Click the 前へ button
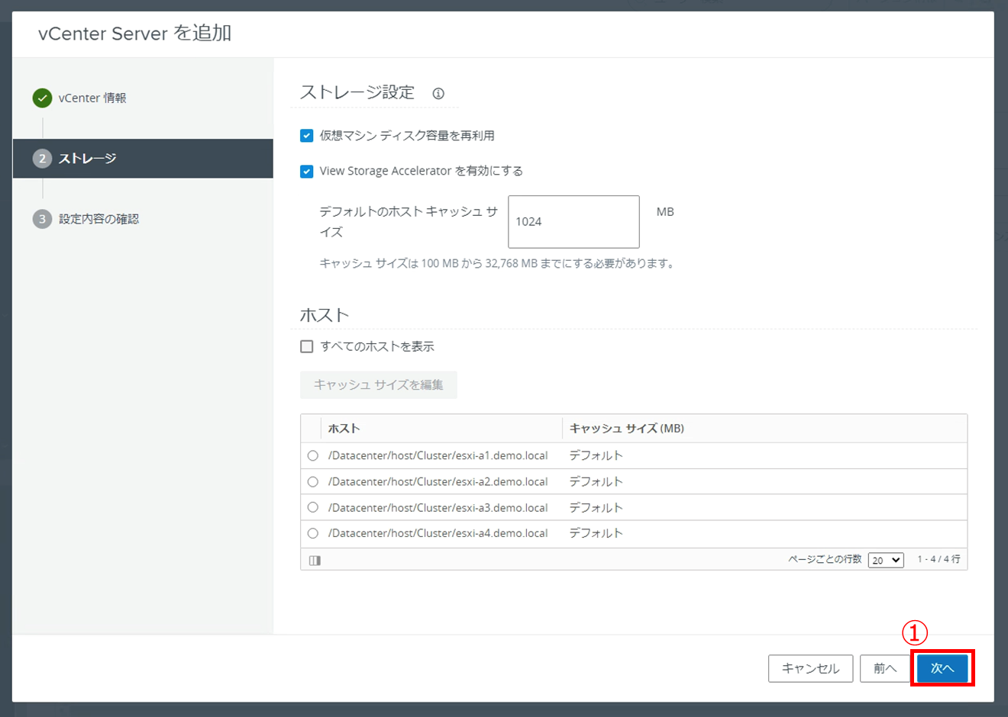This screenshot has width=1008, height=717. (x=884, y=668)
